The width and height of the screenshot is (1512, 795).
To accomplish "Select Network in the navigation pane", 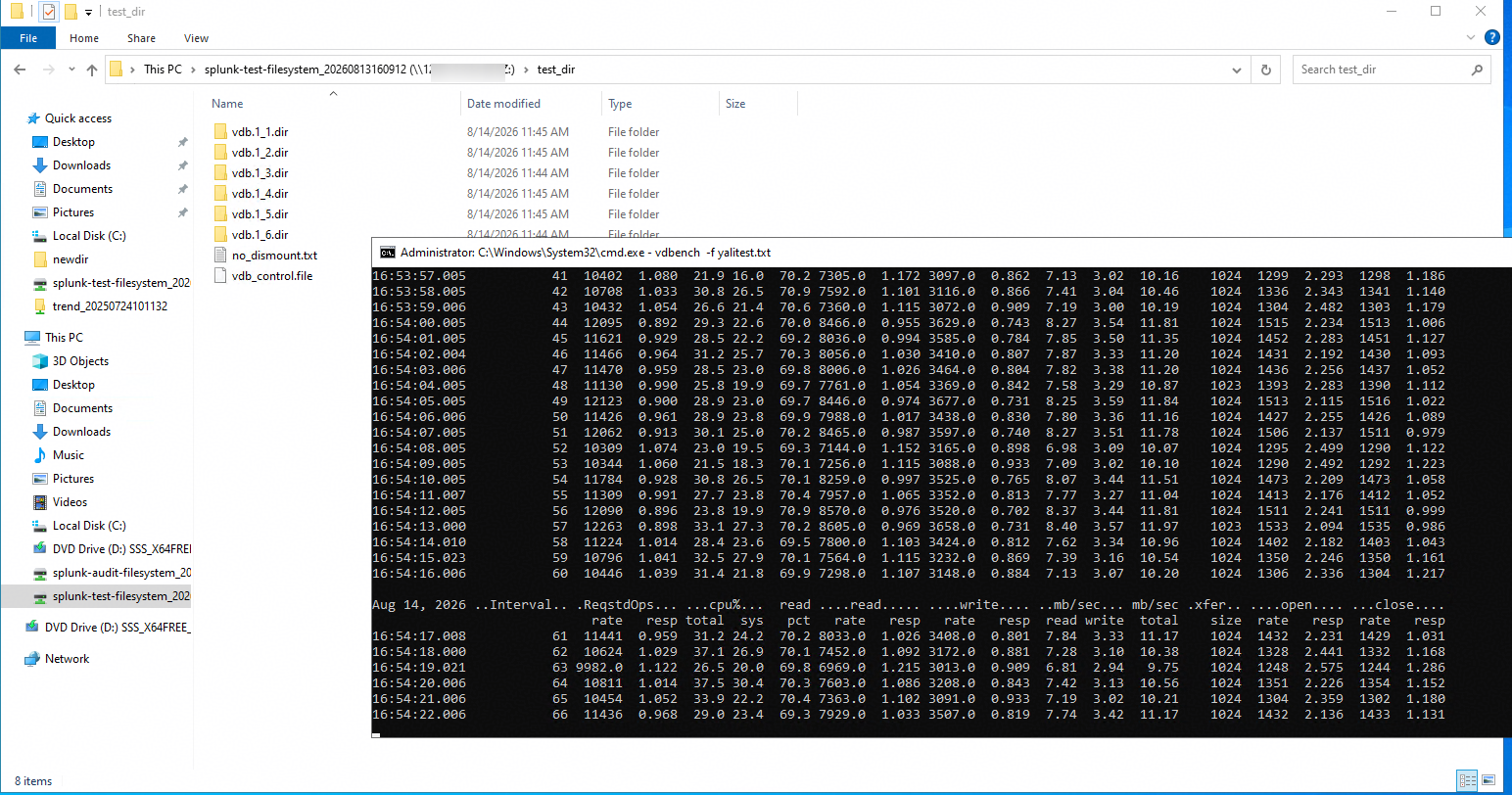I will (67, 659).
